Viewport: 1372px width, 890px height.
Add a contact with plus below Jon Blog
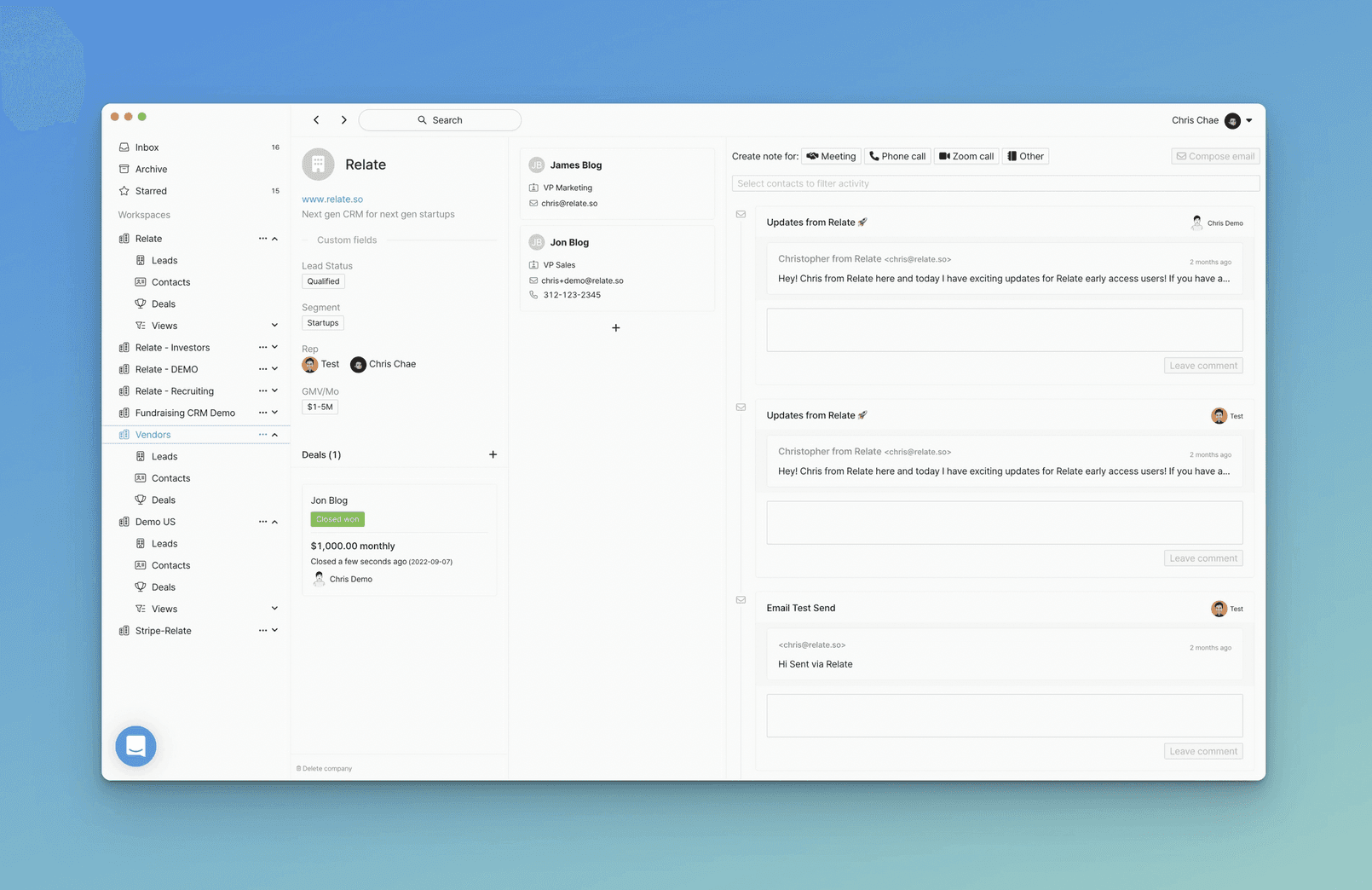coord(616,327)
